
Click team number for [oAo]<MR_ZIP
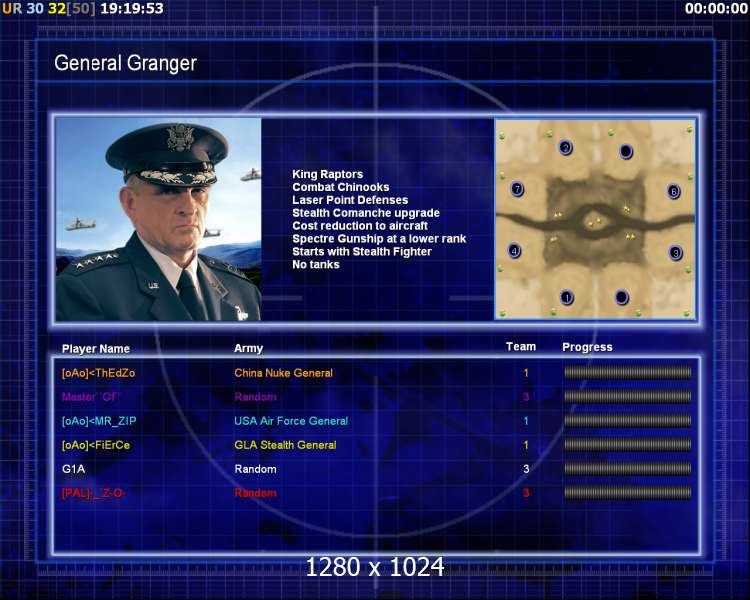[x=526, y=421]
